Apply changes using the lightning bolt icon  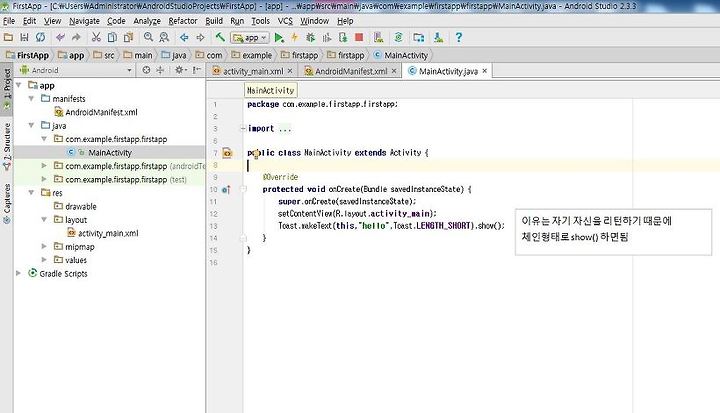[294, 37]
